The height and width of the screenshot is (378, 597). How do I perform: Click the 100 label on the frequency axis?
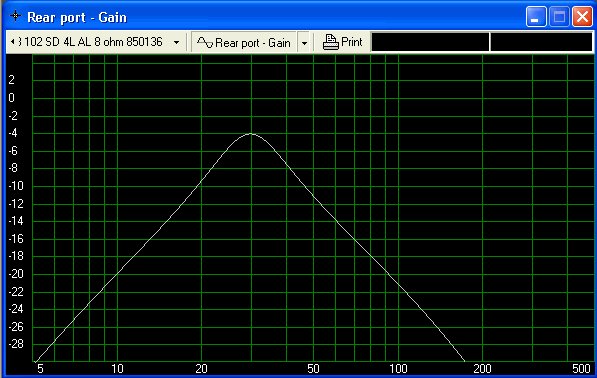coord(398,368)
